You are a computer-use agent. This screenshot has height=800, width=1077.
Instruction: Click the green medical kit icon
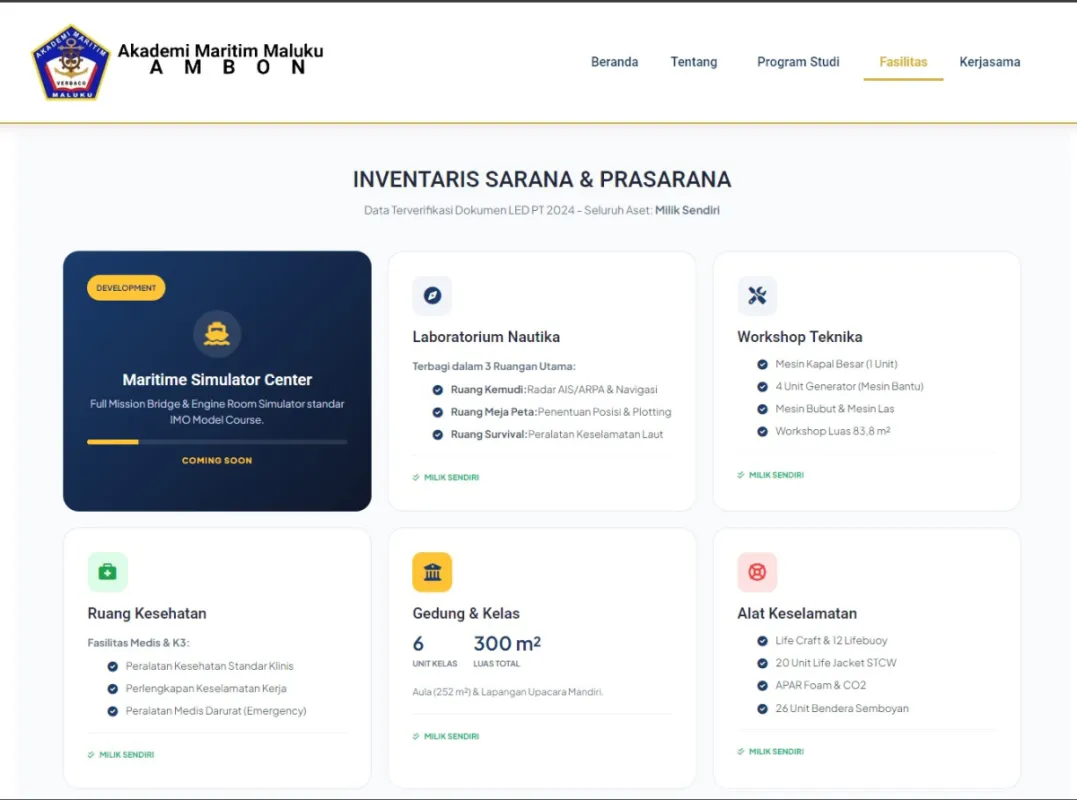pyautogui.click(x=108, y=572)
